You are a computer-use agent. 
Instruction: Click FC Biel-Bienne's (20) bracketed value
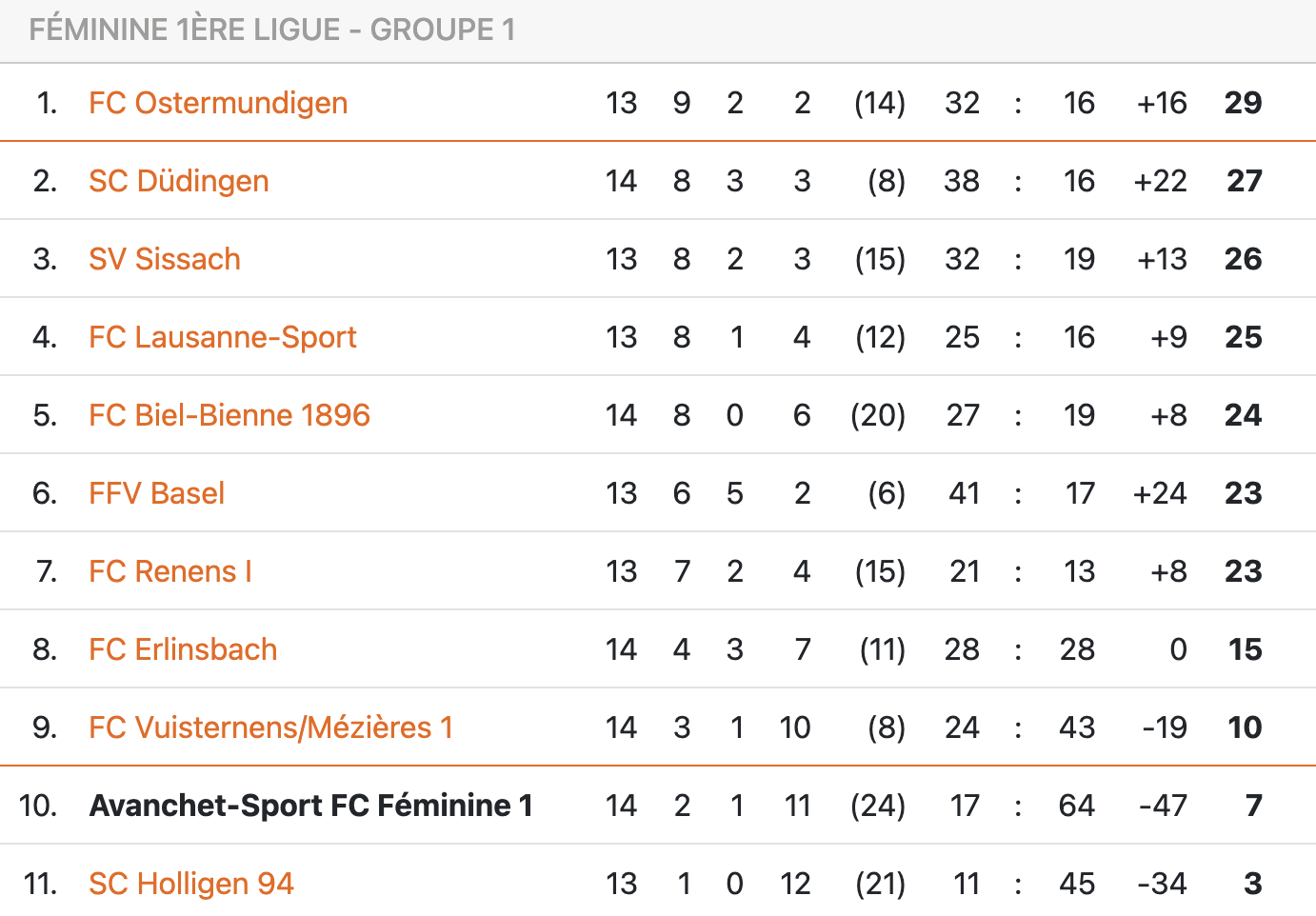pyautogui.click(x=878, y=415)
